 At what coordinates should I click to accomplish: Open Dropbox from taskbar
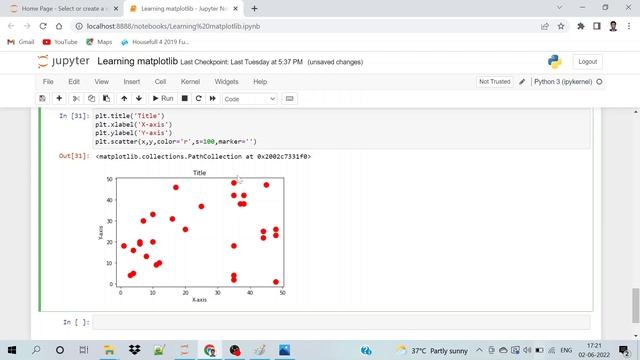coord(134,350)
